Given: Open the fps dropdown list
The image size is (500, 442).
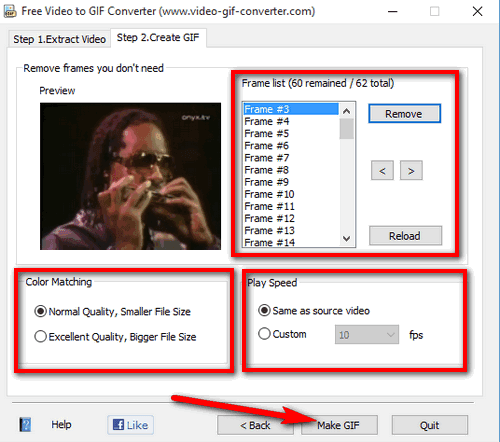Looking at the screenshot, I should click(x=367, y=335).
